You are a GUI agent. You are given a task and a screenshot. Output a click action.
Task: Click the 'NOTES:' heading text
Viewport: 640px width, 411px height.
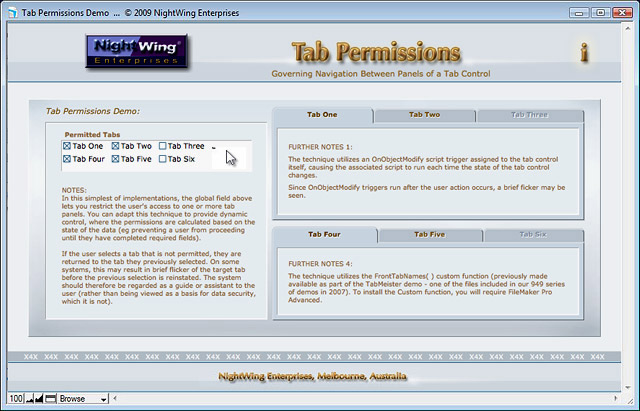(74, 190)
